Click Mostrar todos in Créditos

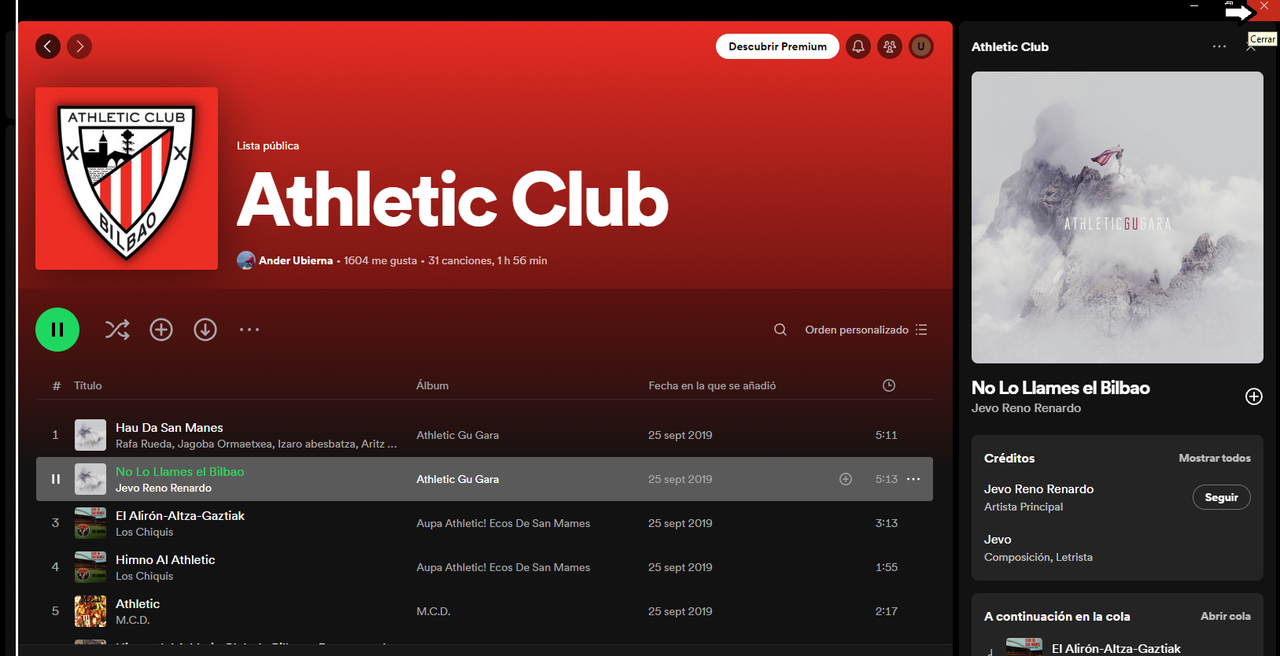point(1214,458)
